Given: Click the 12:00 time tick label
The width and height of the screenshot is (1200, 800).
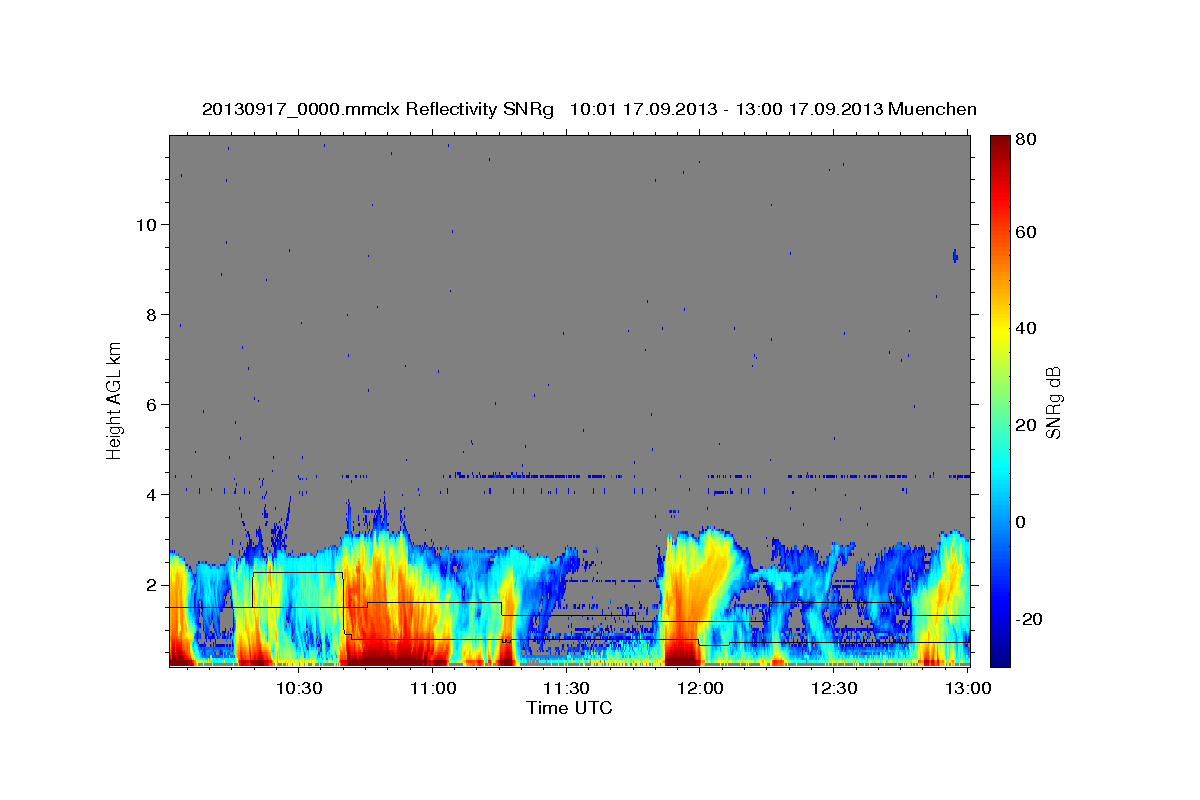Looking at the screenshot, I should coord(700,688).
